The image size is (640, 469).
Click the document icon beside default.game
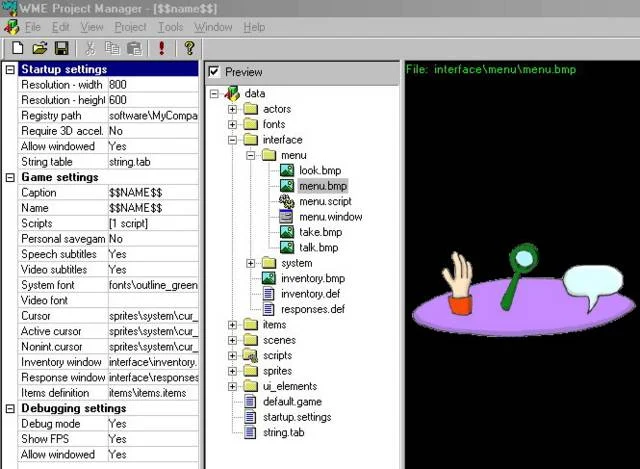250,402
